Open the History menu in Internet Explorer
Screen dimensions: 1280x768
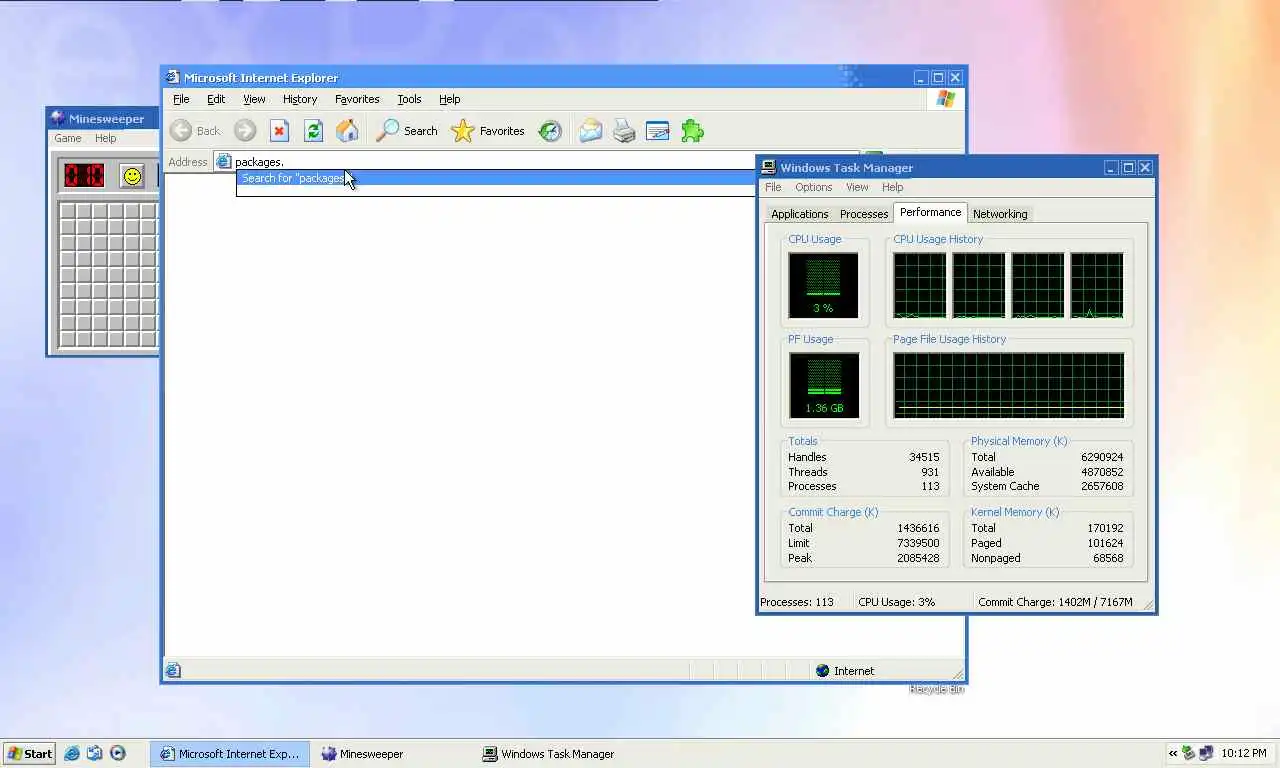tap(300, 99)
